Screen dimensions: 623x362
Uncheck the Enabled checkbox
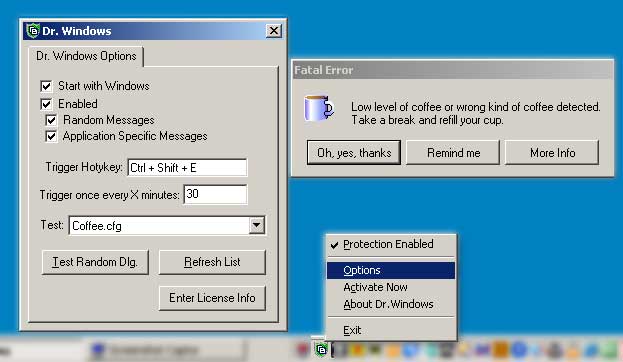tap(46, 104)
